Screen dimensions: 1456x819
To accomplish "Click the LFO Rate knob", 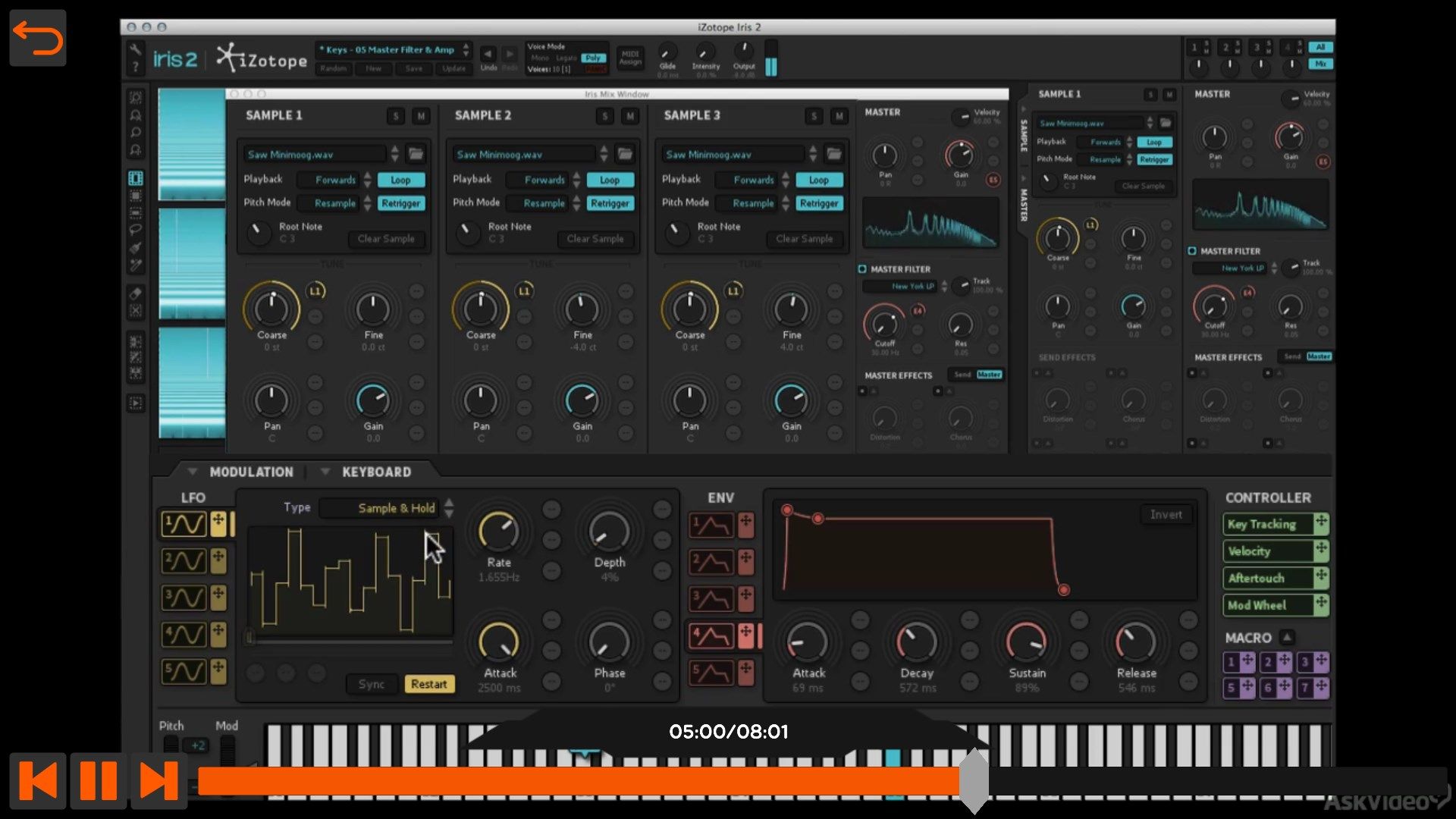I will click(498, 531).
